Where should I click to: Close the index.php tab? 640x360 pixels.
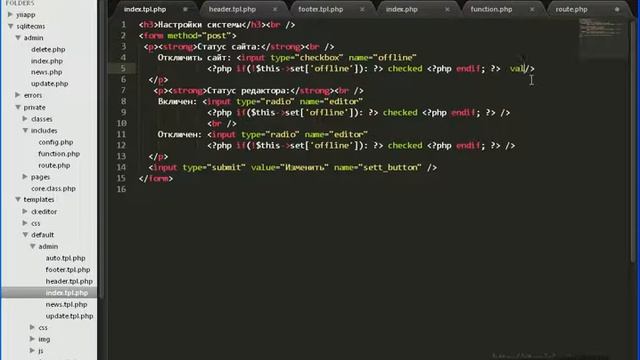[x=447, y=9]
